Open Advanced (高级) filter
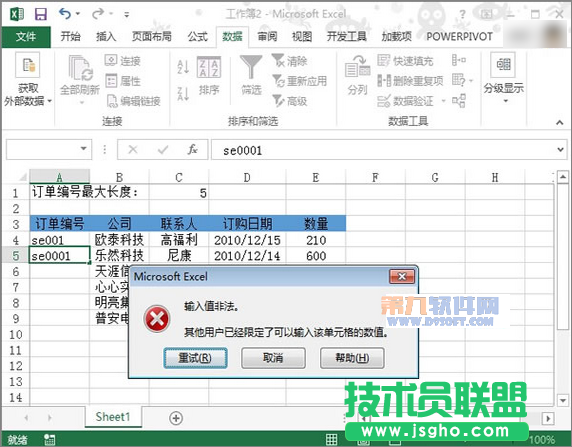Image resolution: width=572 pixels, height=447 pixels. (x=290, y=101)
